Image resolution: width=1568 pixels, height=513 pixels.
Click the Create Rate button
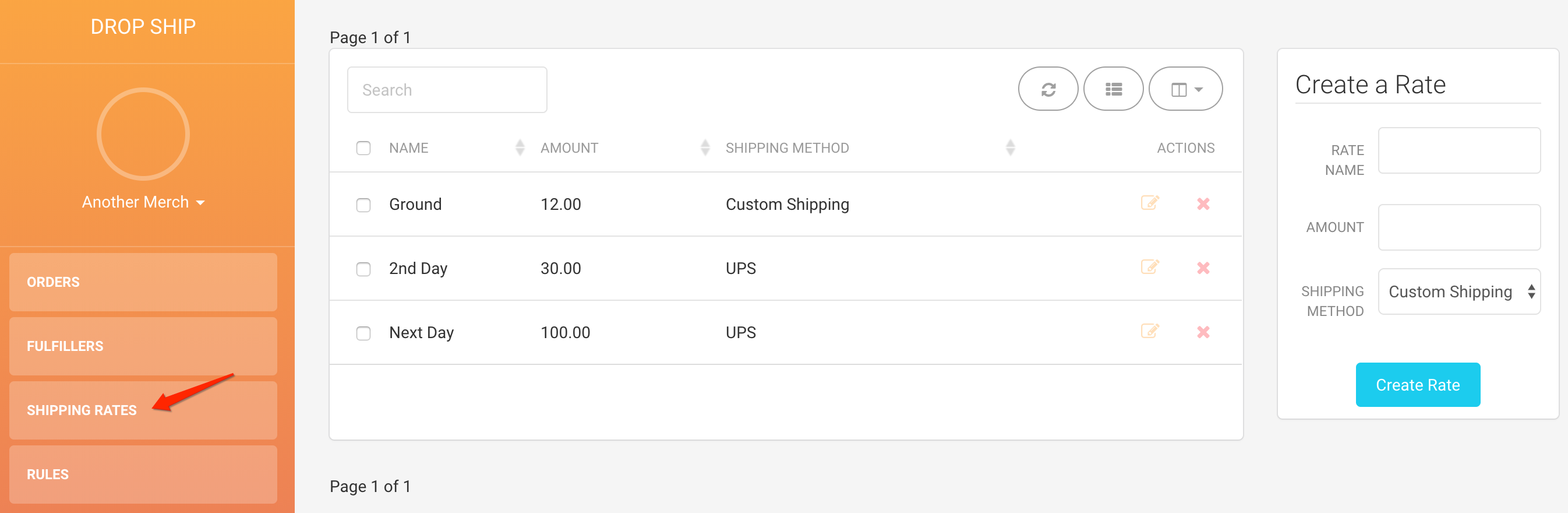click(1417, 384)
